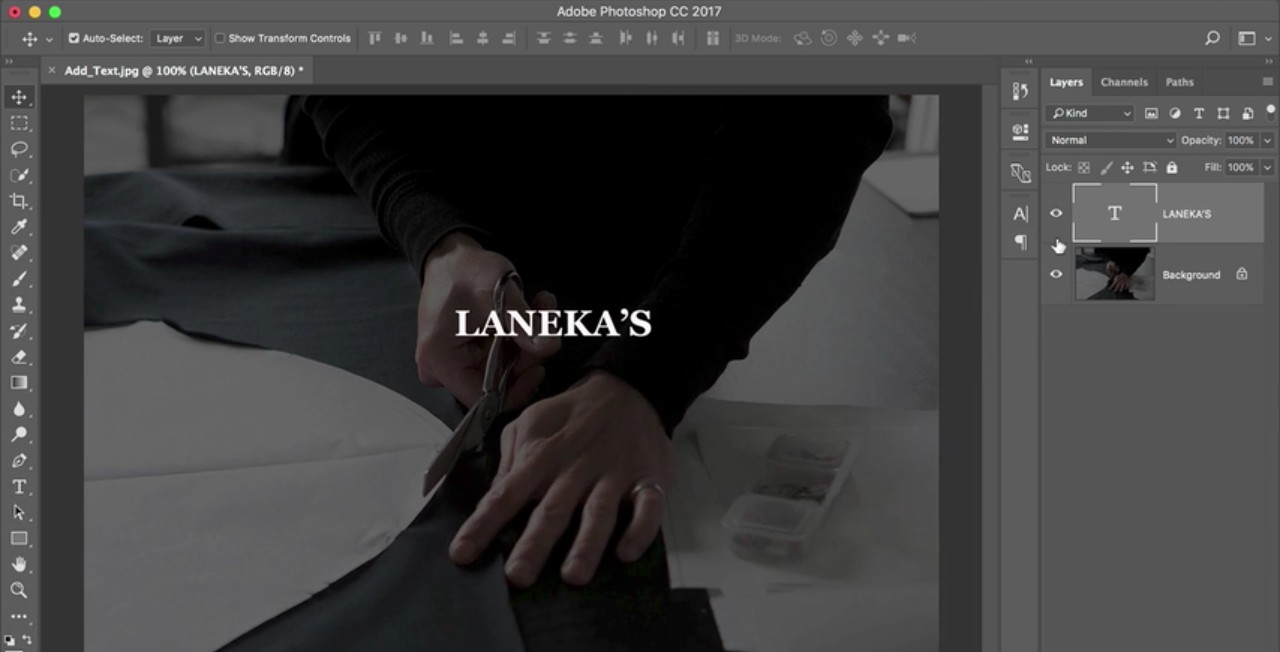Lock transparent pixels
The width and height of the screenshot is (1280, 652).
tap(1084, 167)
